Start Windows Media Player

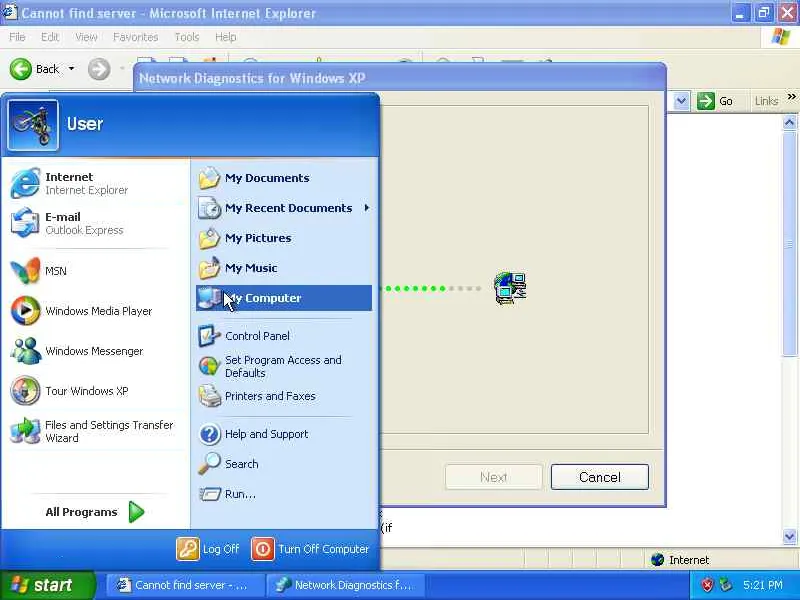pos(94,311)
